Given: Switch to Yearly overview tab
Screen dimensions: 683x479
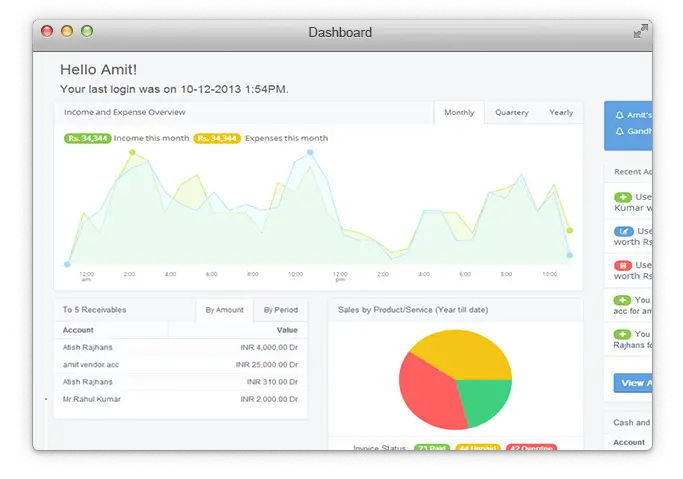Looking at the screenshot, I should pos(561,112).
